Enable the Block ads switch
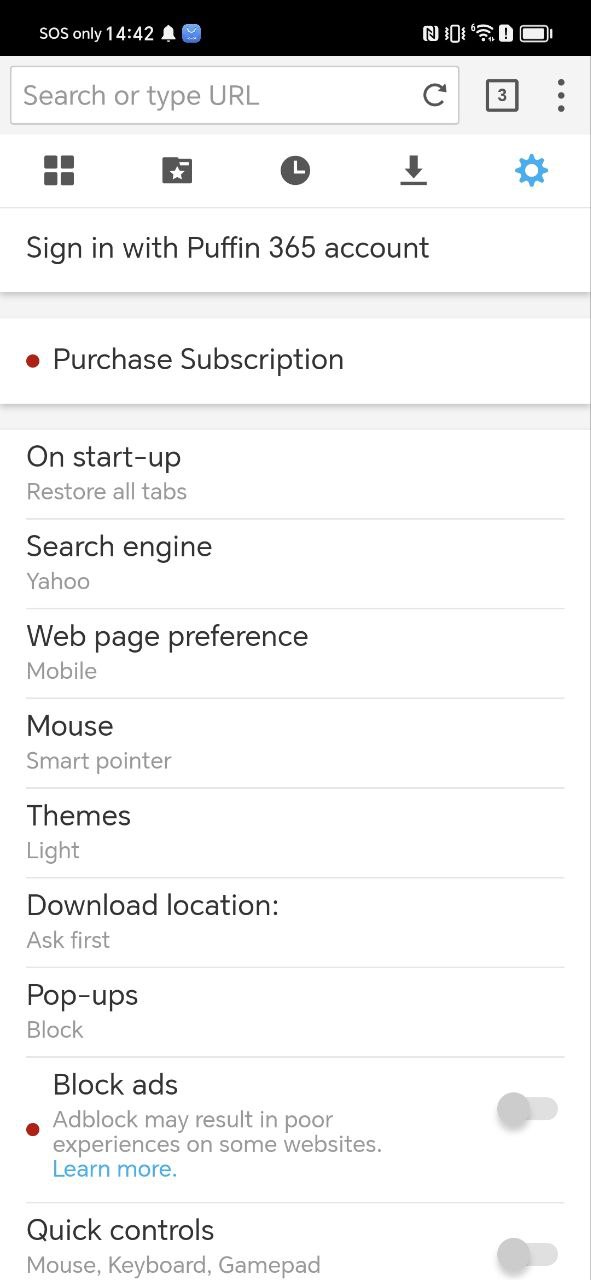591x1280 pixels. point(527,1109)
